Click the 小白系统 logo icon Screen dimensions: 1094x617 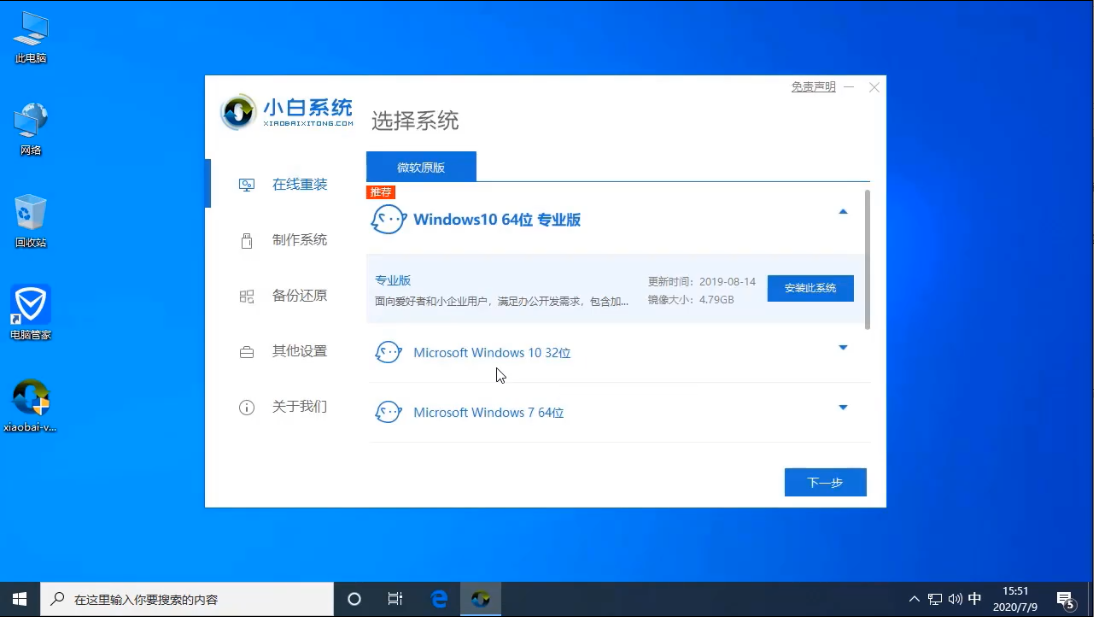(237, 112)
